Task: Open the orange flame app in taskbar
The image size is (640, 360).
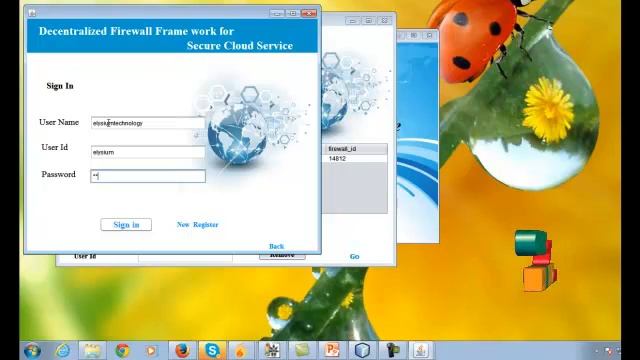Action: (x=241, y=351)
